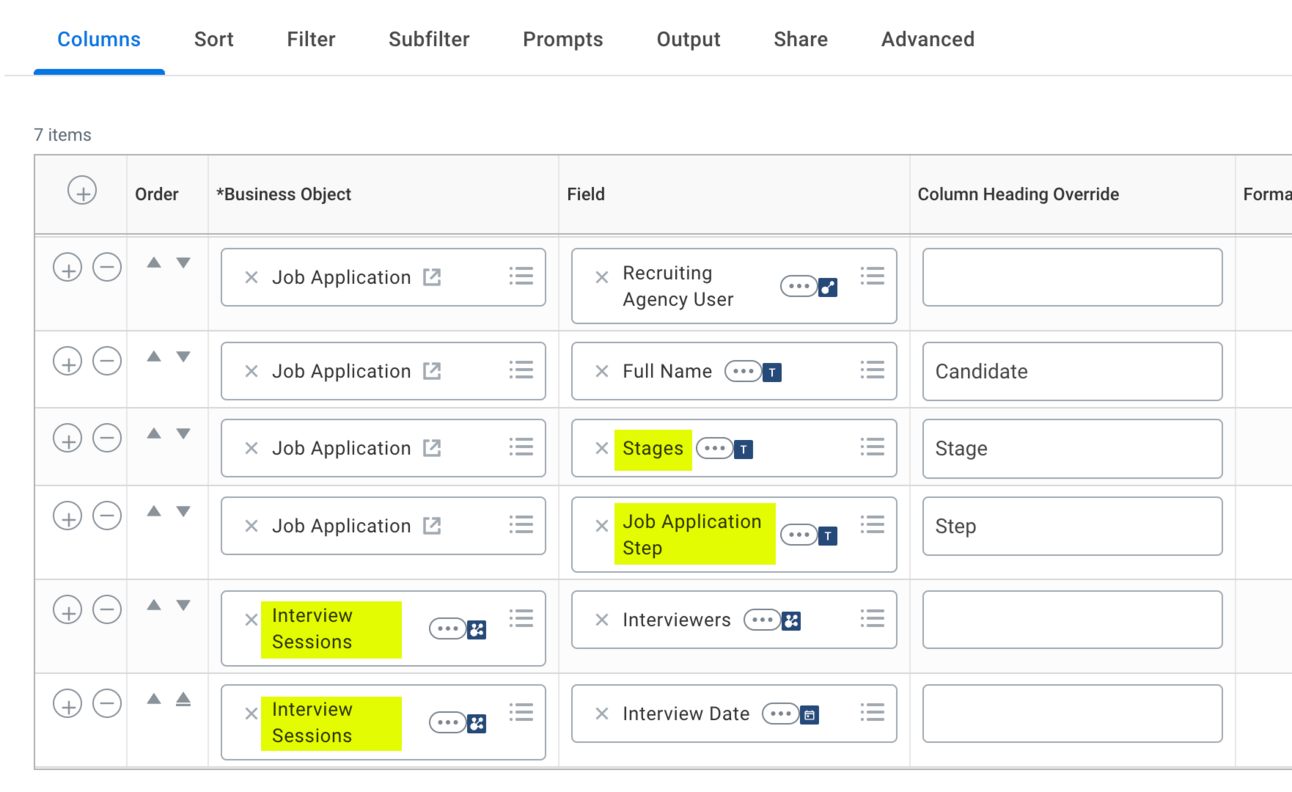Switch to the Sort tab
1292x792 pixels.
[214, 40]
